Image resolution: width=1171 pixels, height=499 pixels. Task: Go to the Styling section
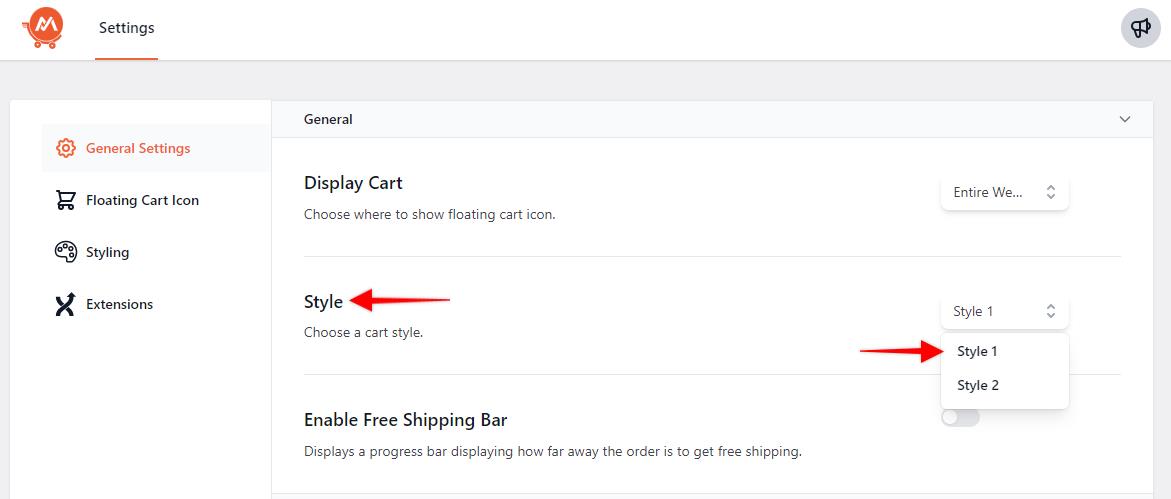tap(107, 252)
